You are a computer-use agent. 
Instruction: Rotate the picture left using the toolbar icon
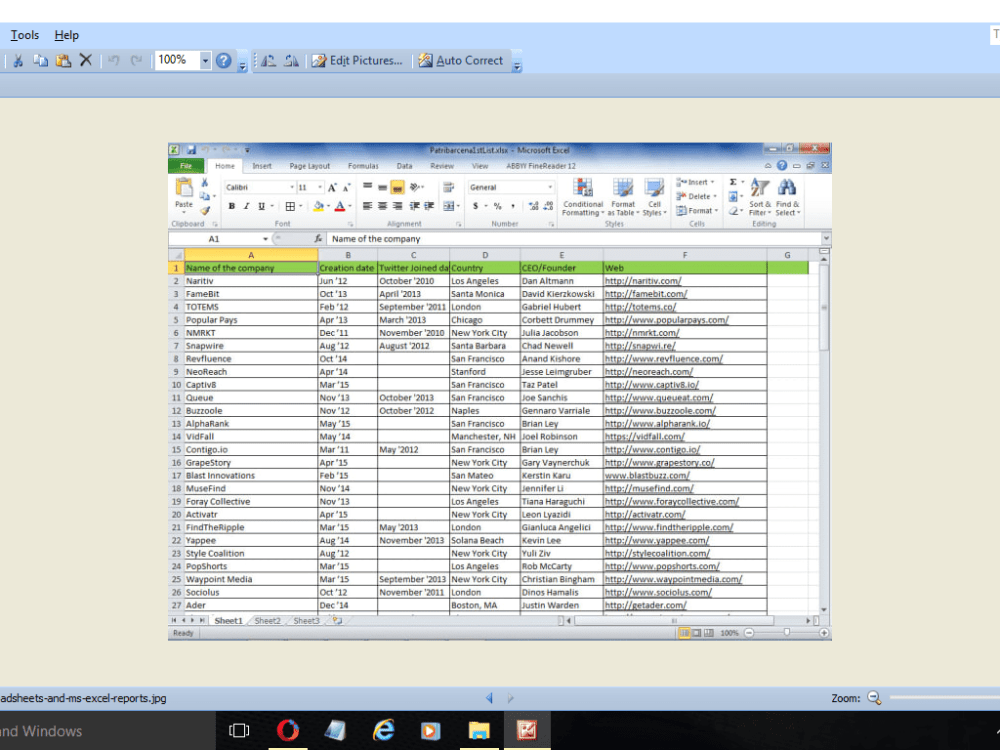(x=268, y=61)
